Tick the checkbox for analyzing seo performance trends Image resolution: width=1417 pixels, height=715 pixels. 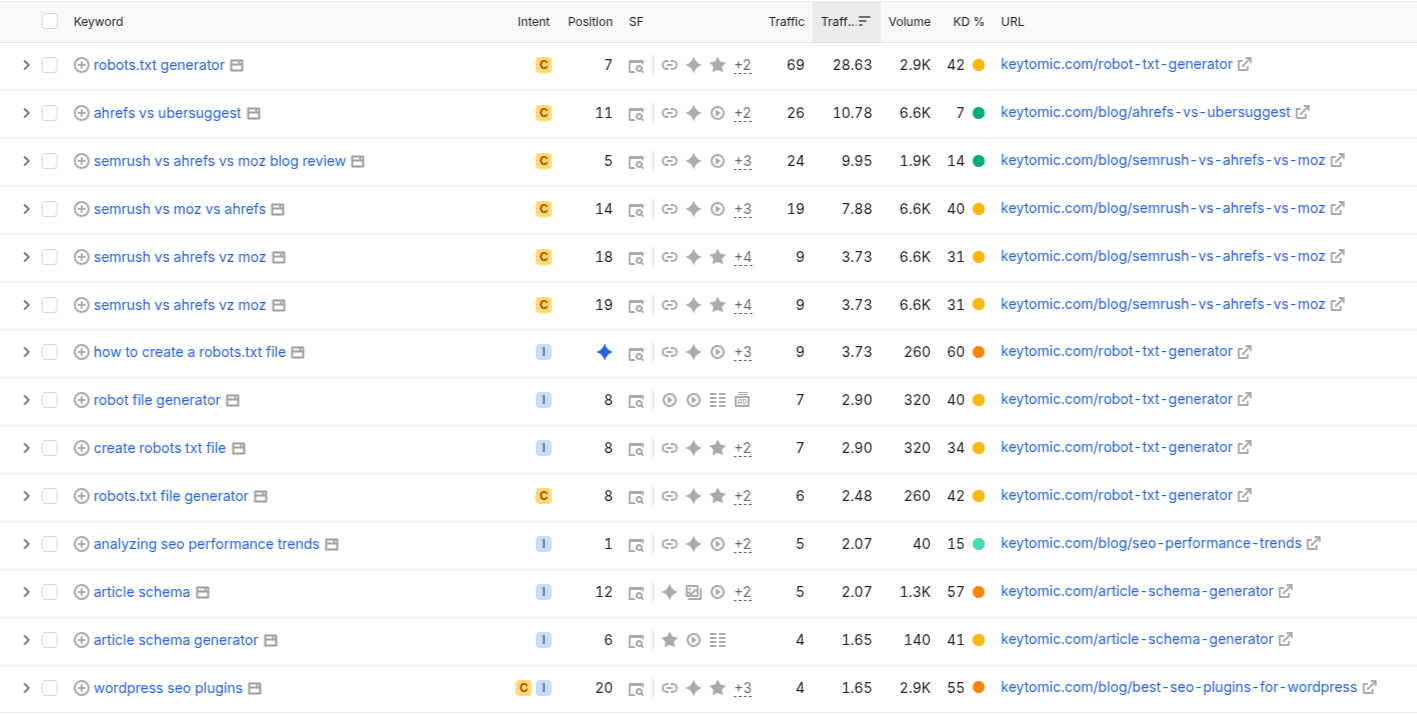click(x=50, y=544)
